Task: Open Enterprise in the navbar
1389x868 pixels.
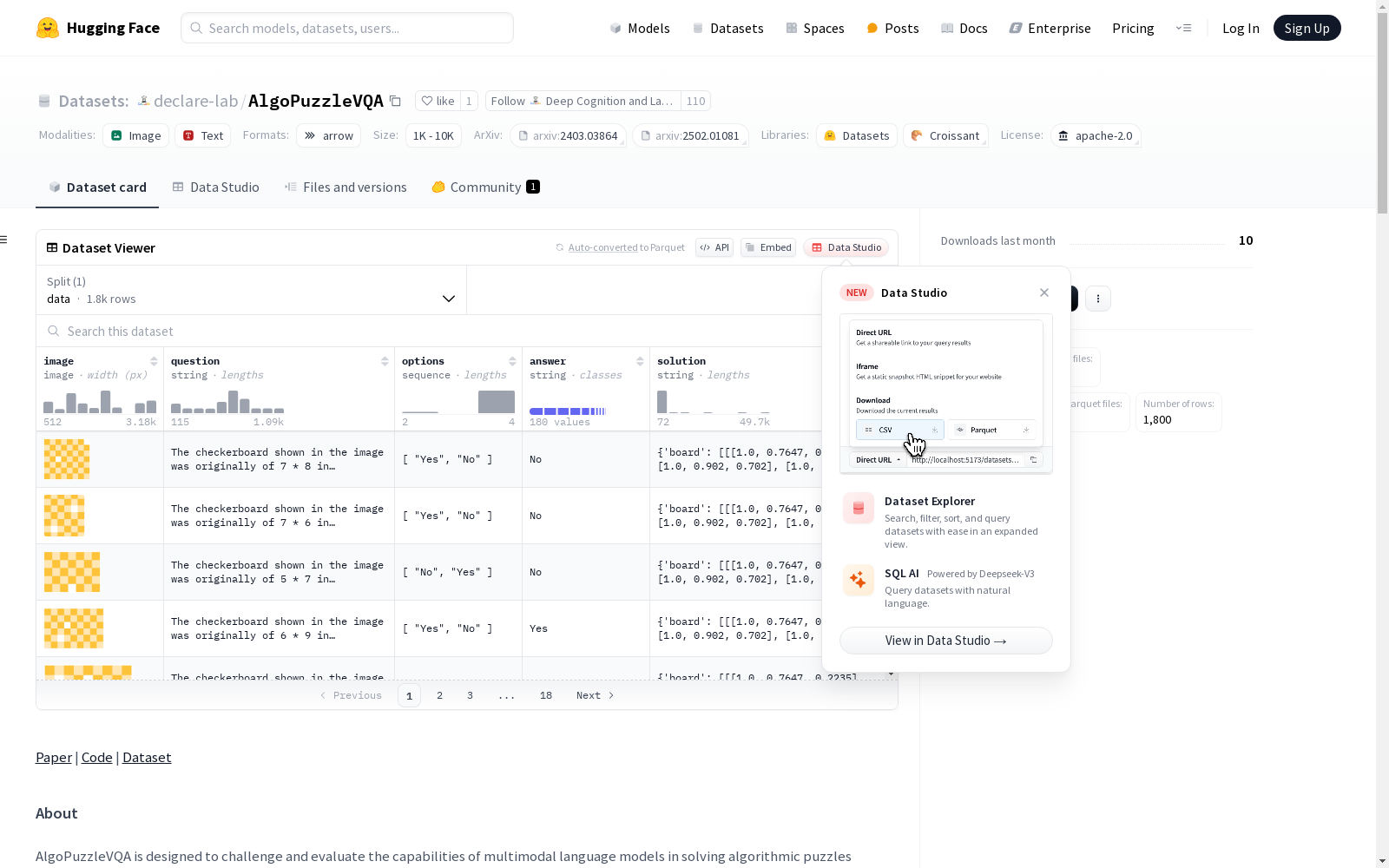Action: click(1050, 28)
